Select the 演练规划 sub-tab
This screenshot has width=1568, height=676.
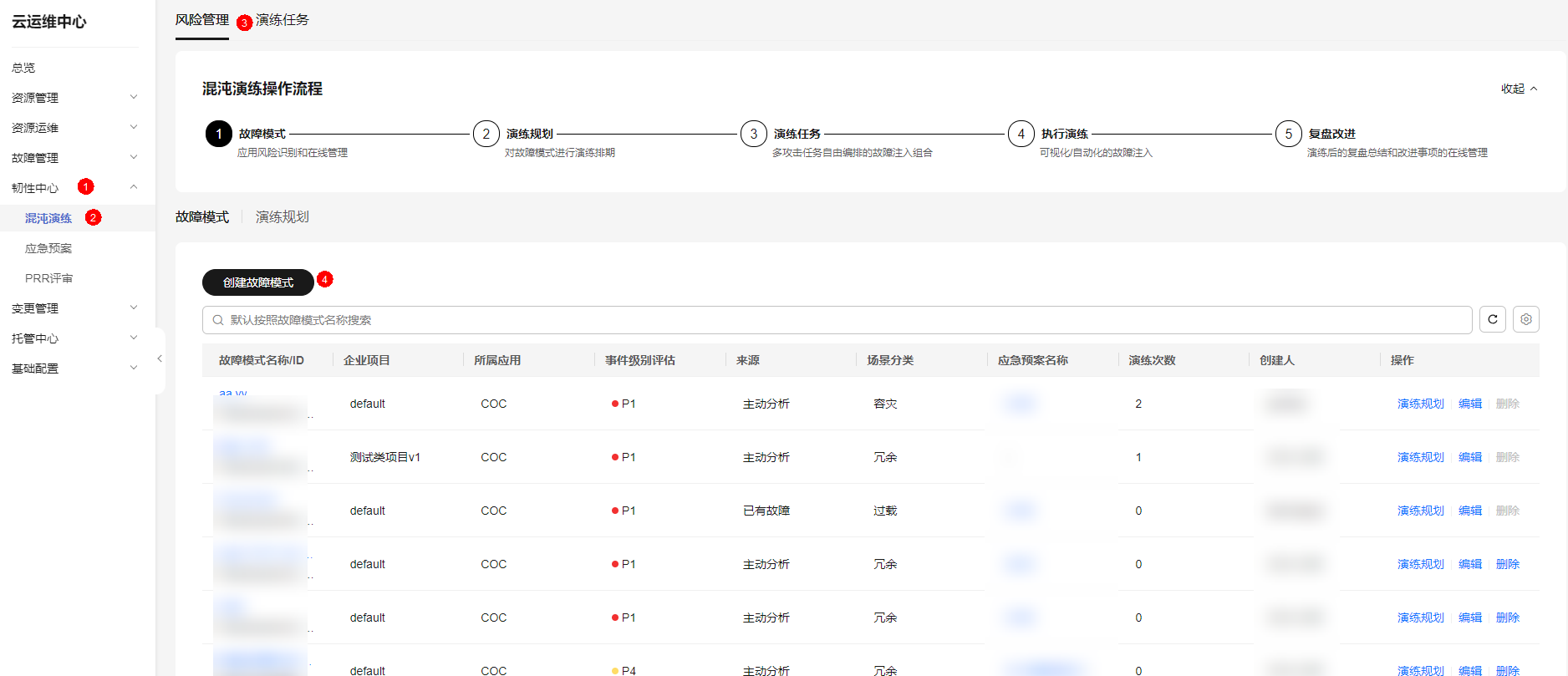(x=283, y=217)
